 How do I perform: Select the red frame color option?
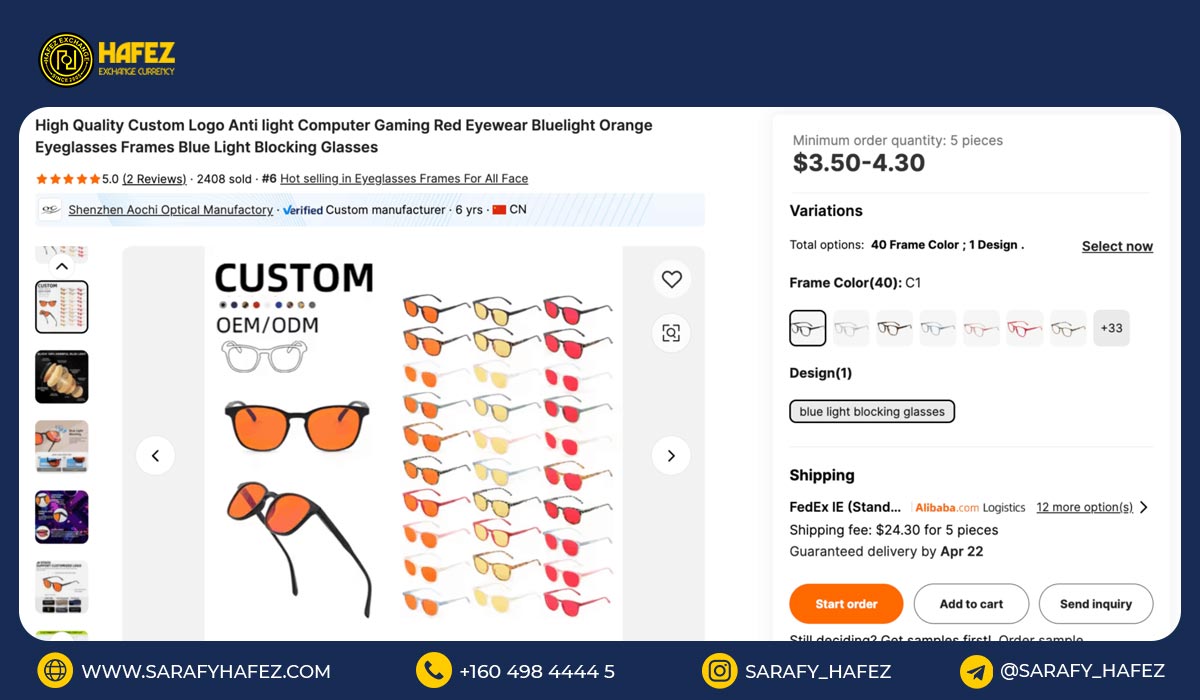[x=1024, y=328]
